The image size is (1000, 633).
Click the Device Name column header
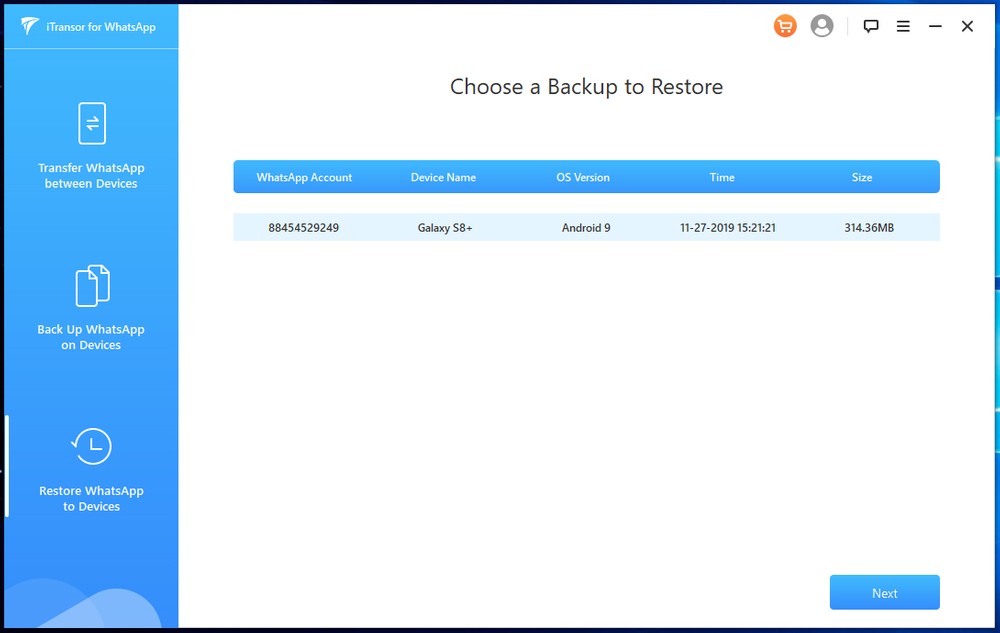click(443, 177)
